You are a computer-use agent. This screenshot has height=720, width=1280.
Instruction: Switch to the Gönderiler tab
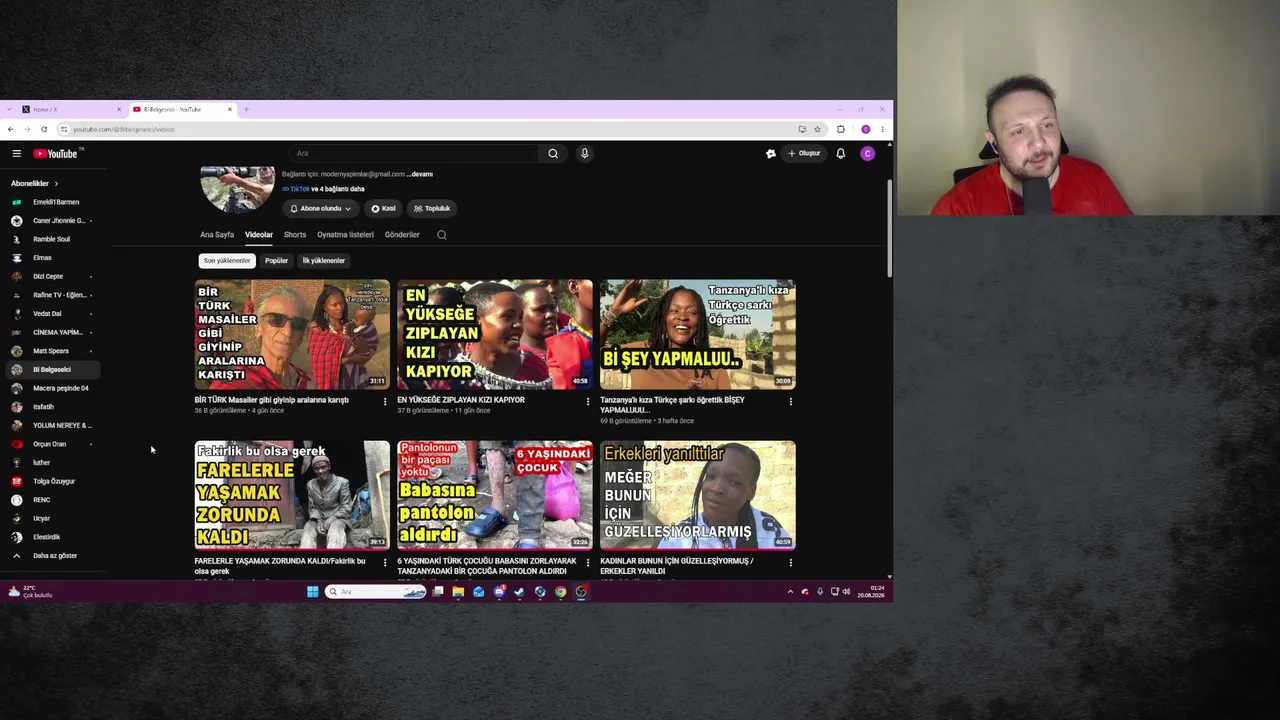click(x=402, y=235)
